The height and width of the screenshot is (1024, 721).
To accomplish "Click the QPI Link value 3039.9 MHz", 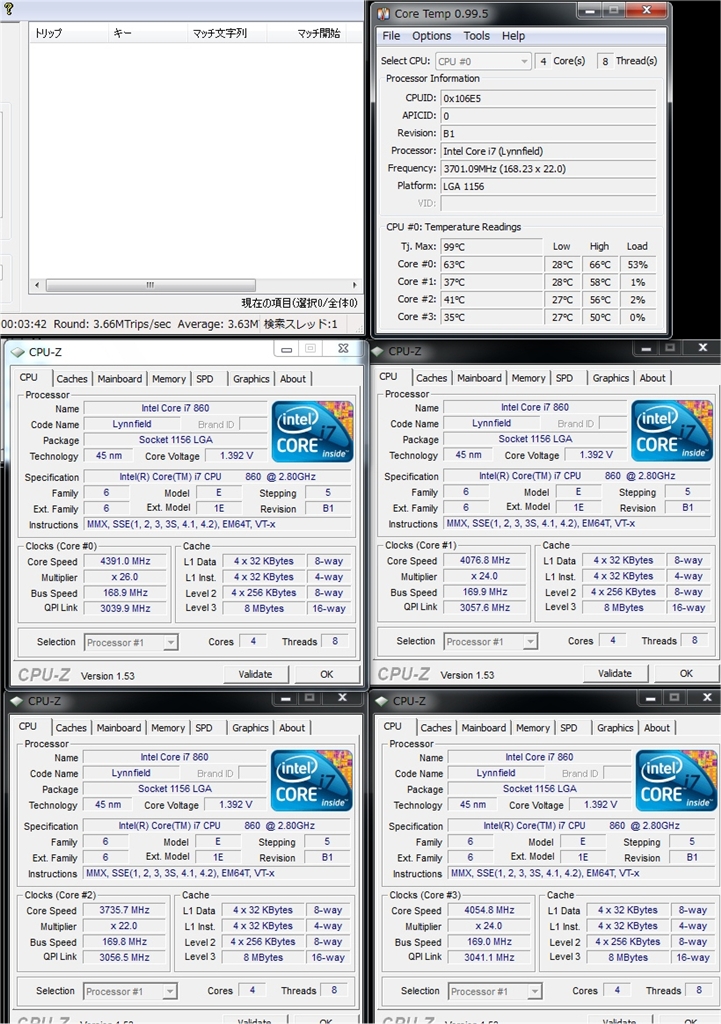I will [x=125, y=609].
